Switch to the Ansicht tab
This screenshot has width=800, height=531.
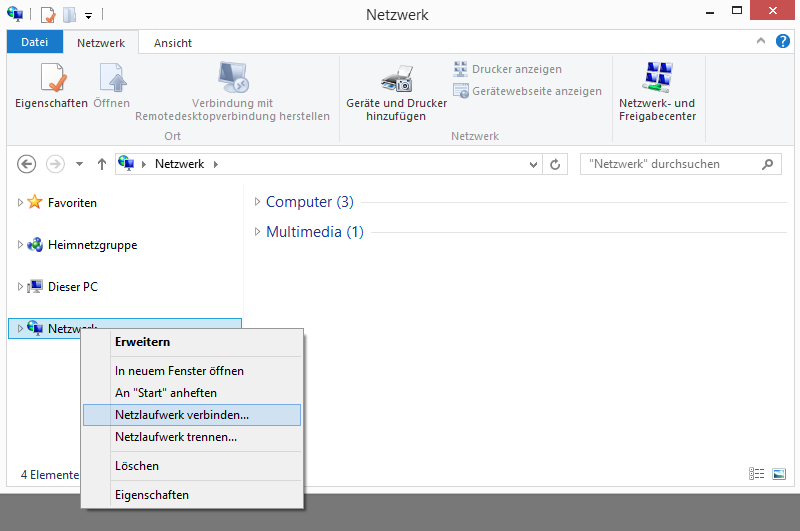pos(173,43)
